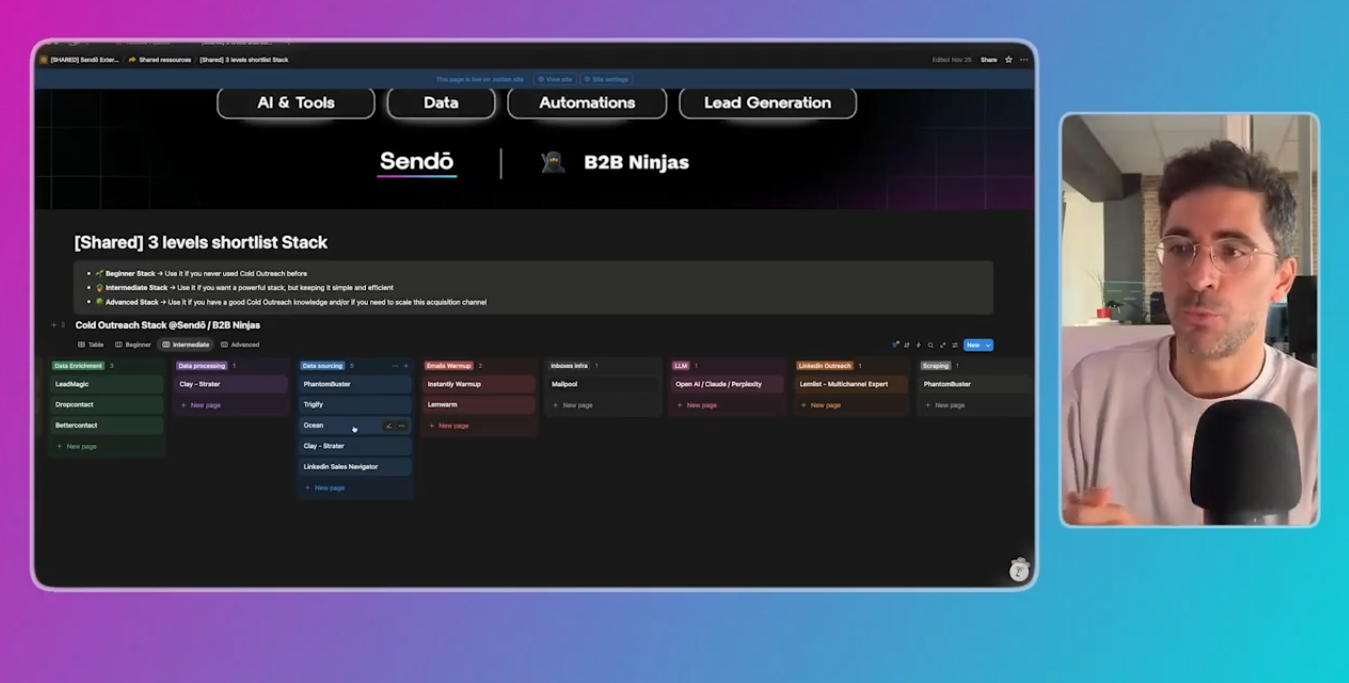Click the View site button
This screenshot has height=683, width=1349.
(x=555, y=79)
